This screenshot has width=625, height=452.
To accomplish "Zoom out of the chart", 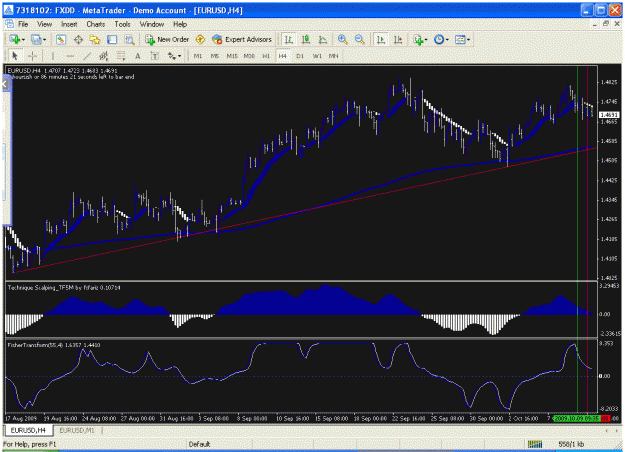I will click(x=360, y=39).
